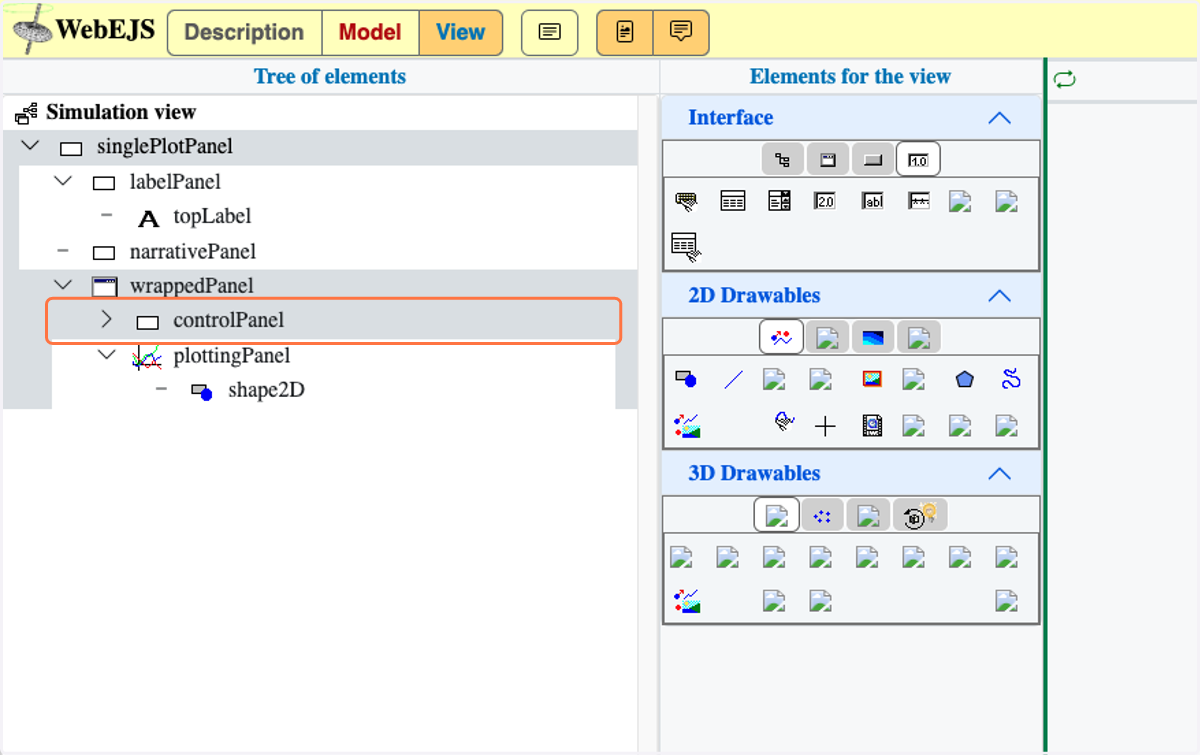Pick the 2D black plus cross element

point(825,428)
